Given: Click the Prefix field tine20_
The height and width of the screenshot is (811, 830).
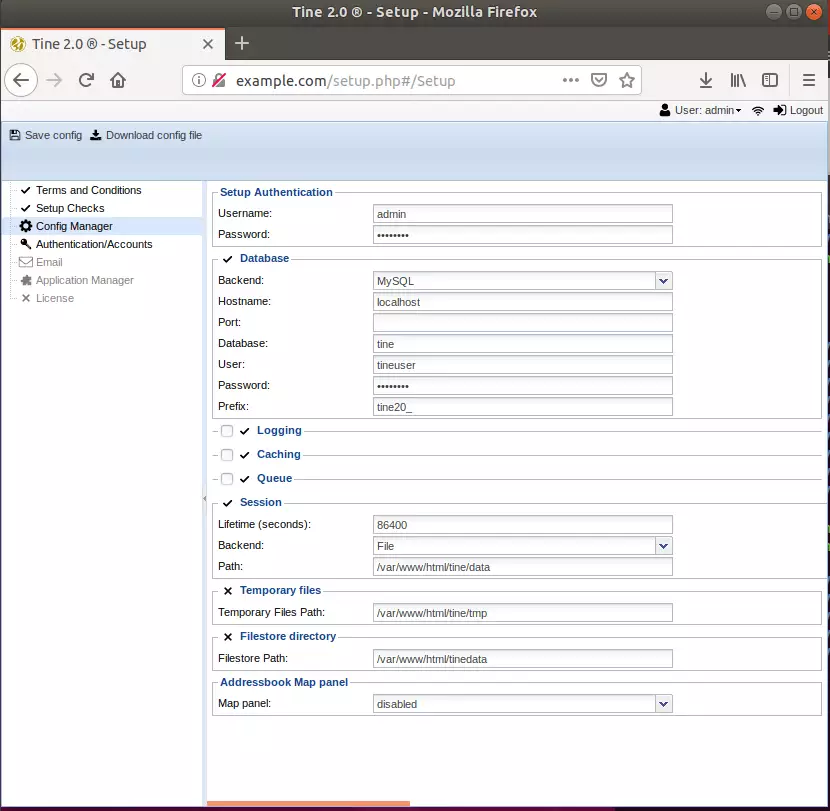Looking at the screenshot, I should pyautogui.click(x=522, y=407).
